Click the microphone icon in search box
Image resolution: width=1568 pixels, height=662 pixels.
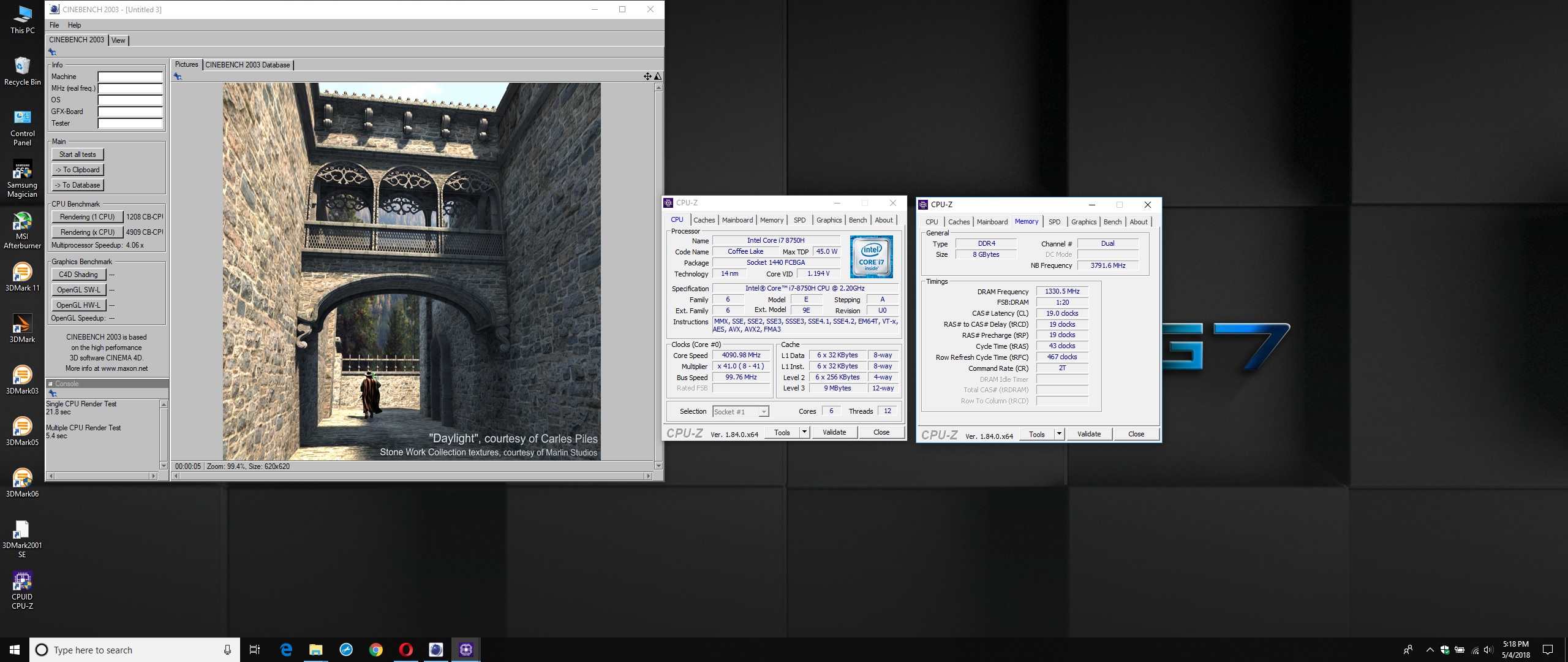pos(227,650)
